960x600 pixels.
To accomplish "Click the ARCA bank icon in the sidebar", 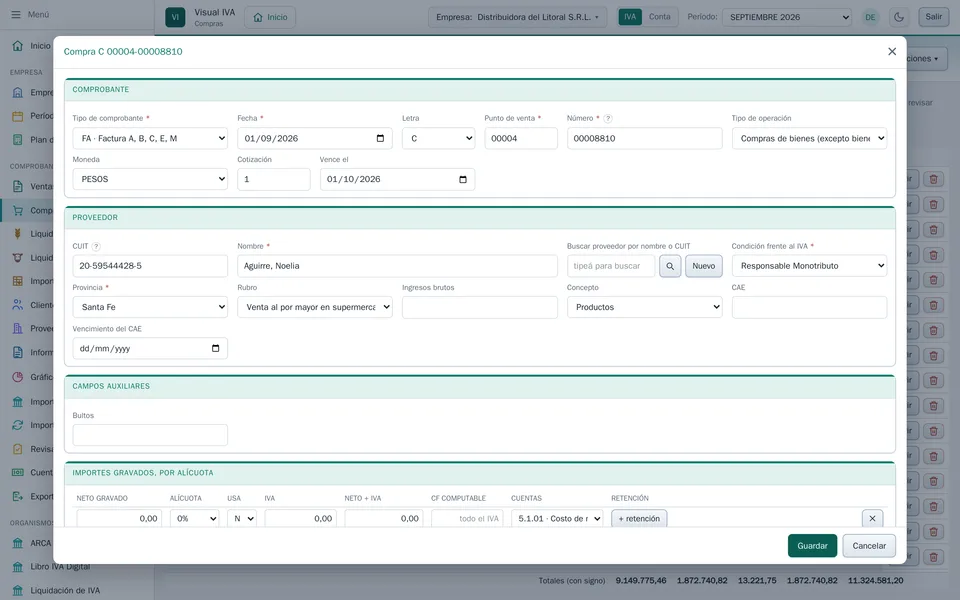I will 18,543.
